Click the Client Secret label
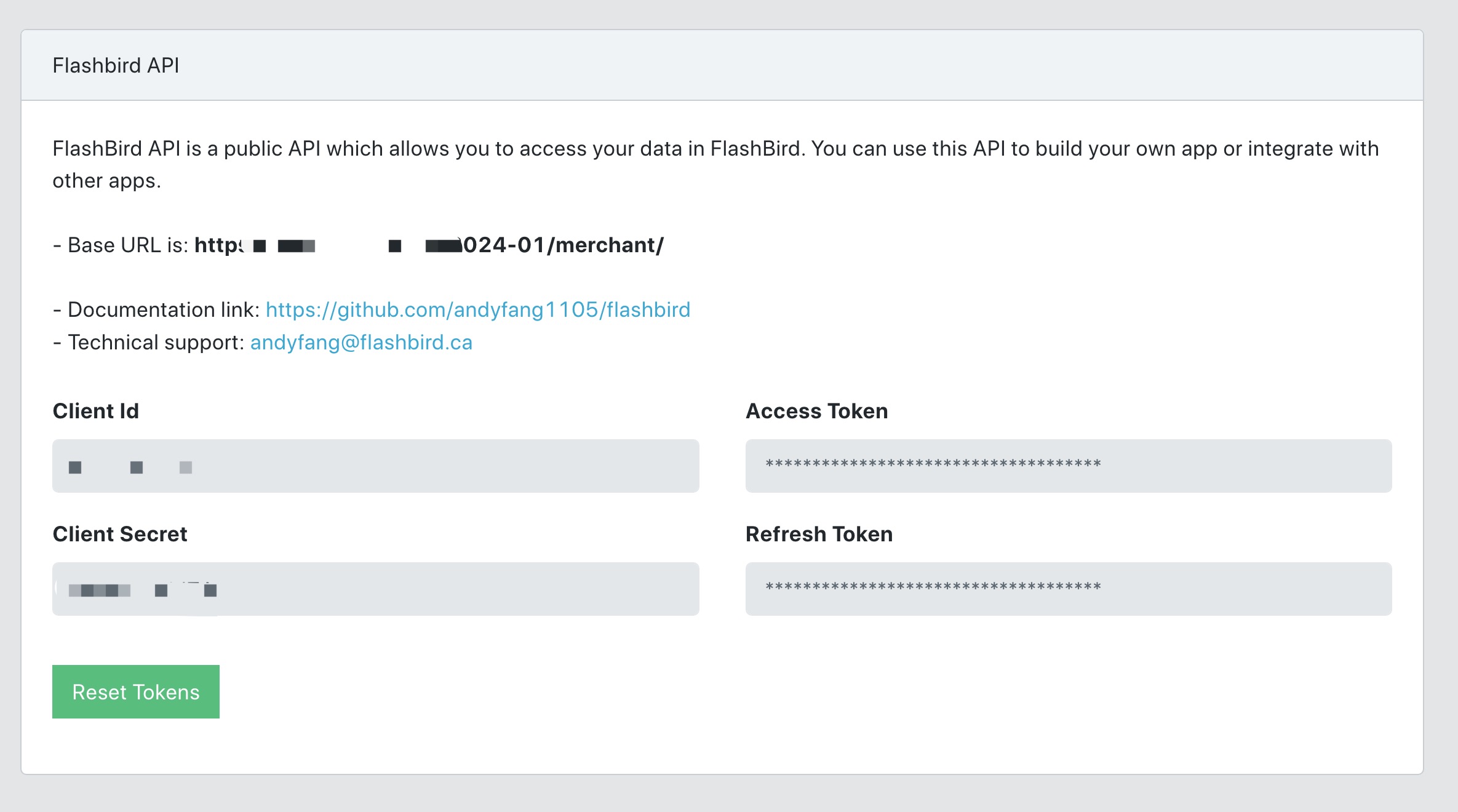Image resolution: width=1458 pixels, height=812 pixels. pyautogui.click(x=120, y=534)
